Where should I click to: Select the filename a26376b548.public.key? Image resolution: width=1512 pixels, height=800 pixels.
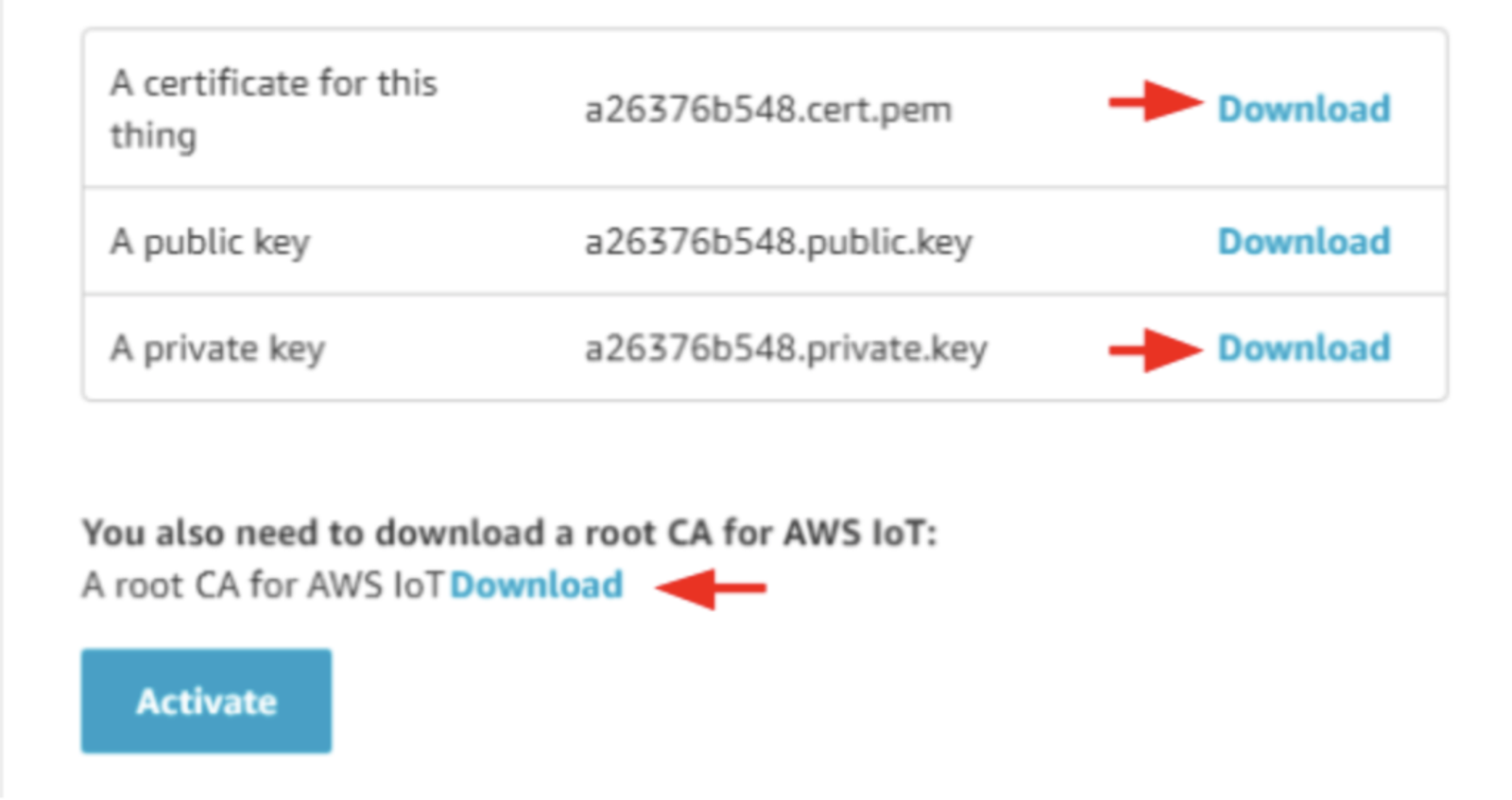point(780,241)
